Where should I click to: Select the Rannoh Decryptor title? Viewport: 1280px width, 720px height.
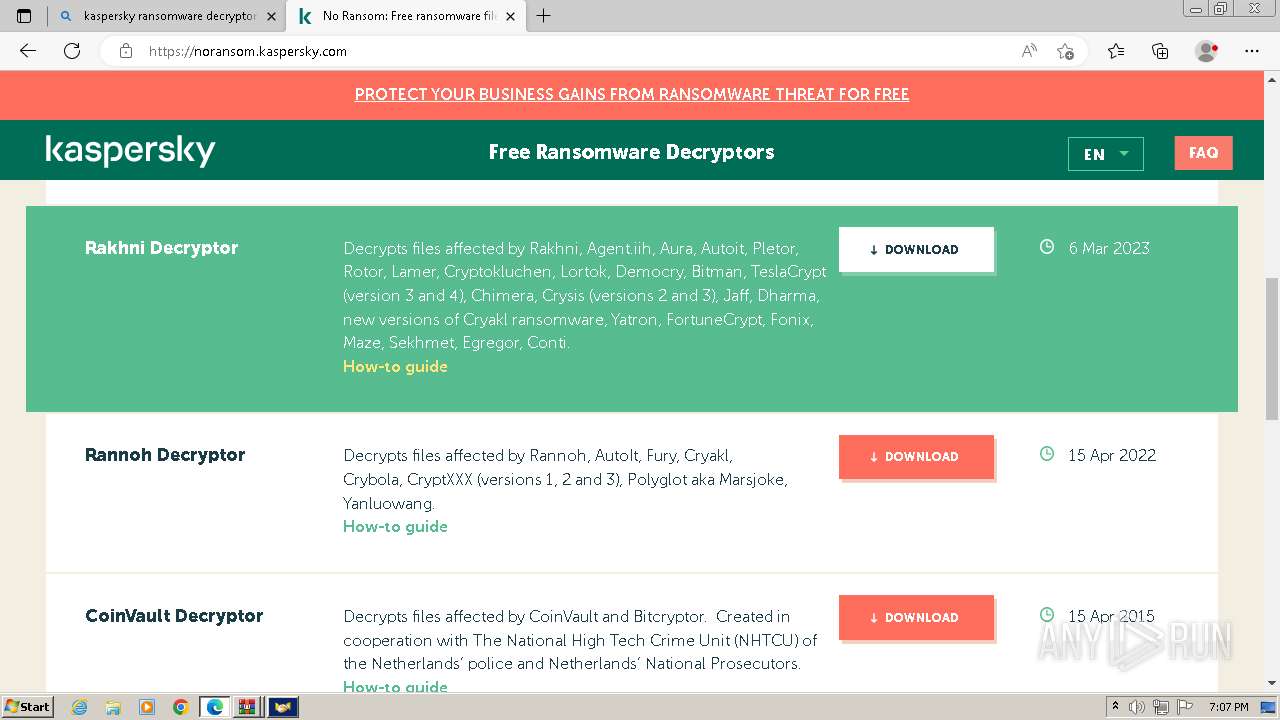[x=165, y=455]
